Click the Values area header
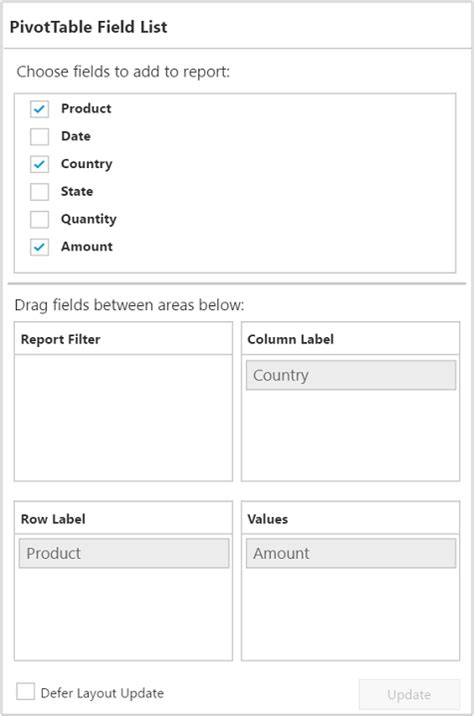 point(350,518)
